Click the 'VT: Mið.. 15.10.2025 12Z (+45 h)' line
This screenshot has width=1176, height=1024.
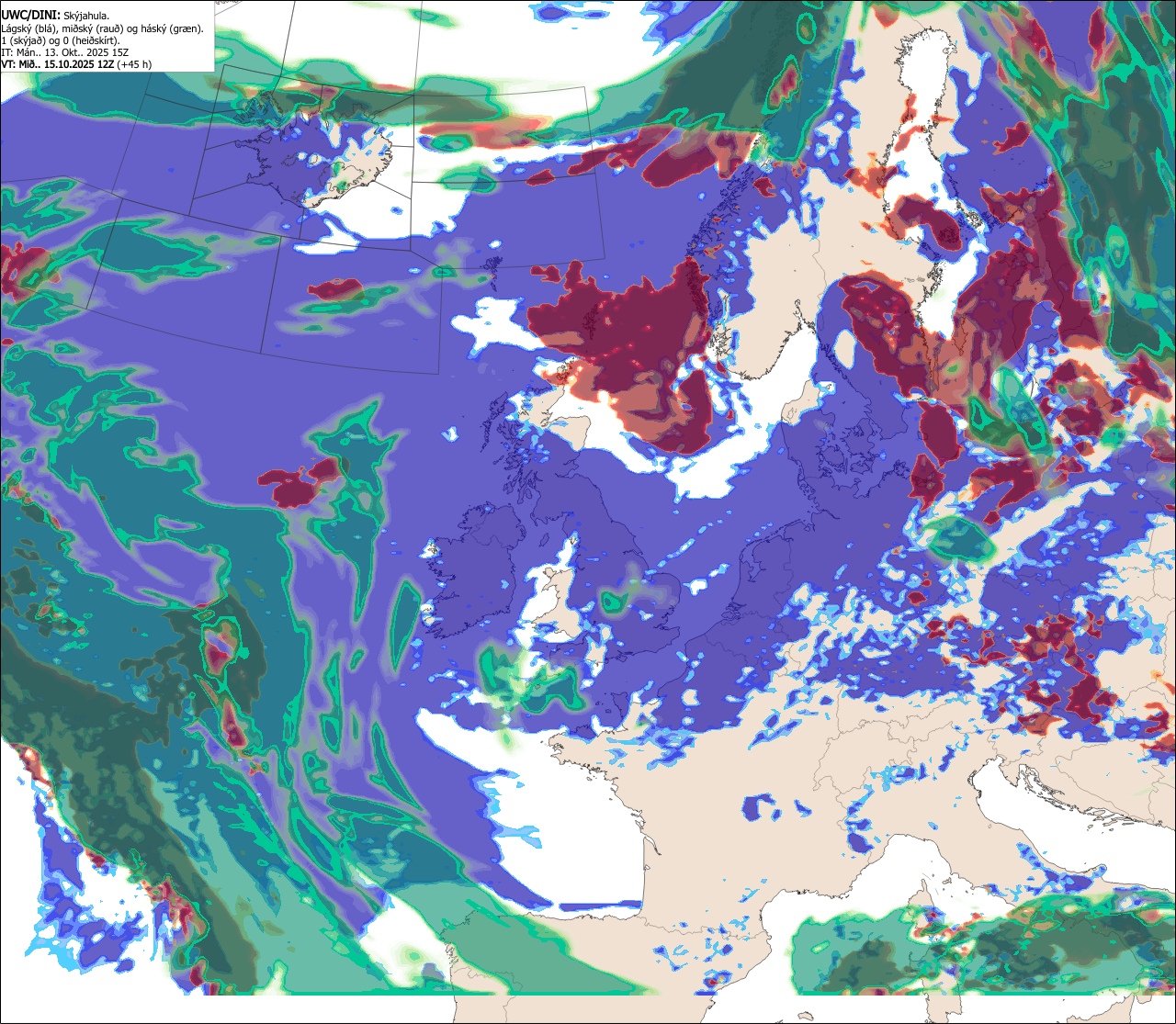(77, 64)
